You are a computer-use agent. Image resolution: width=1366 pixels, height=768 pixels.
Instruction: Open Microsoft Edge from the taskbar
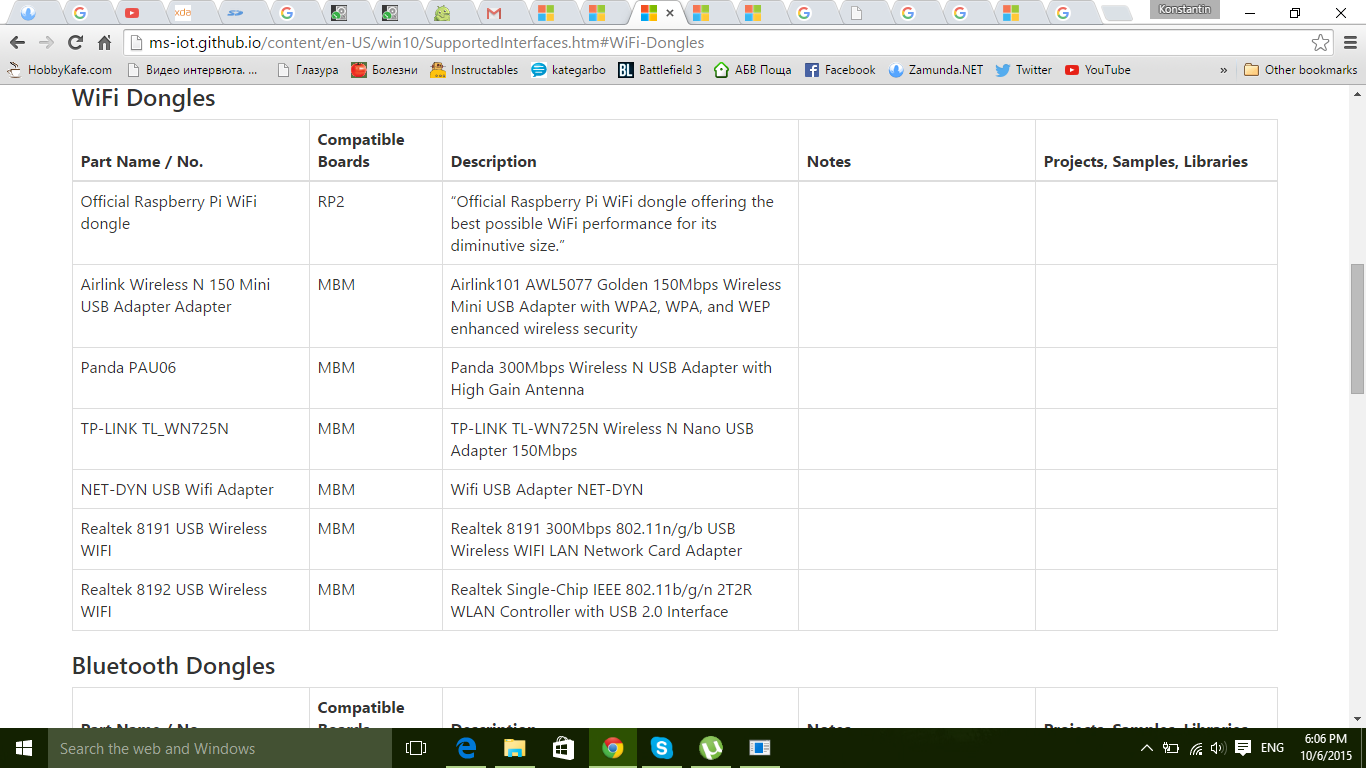click(465, 748)
